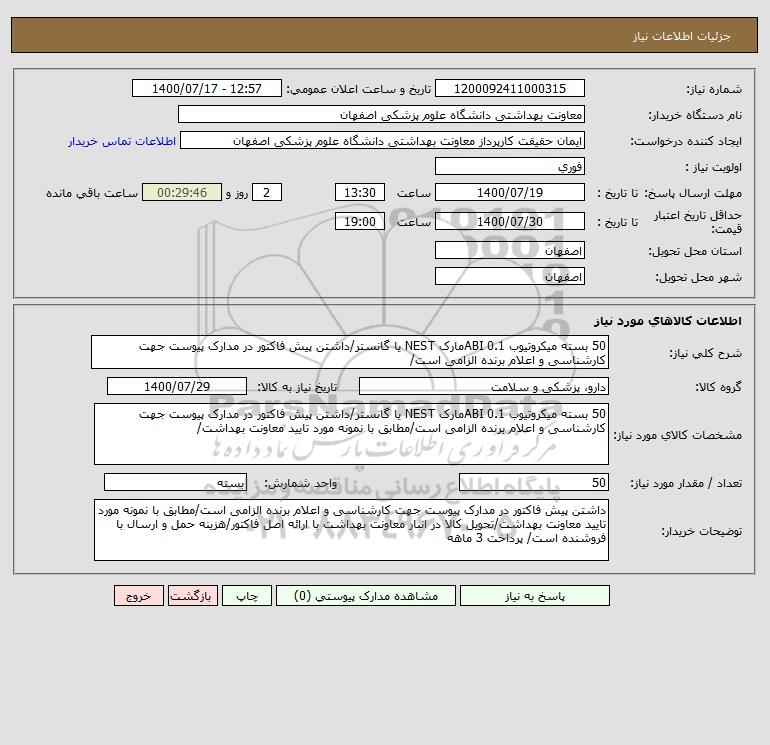770x745 pixels.
Task: Click the 'ایجاد کننده درخواست:' label
Action: pos(686,141)
